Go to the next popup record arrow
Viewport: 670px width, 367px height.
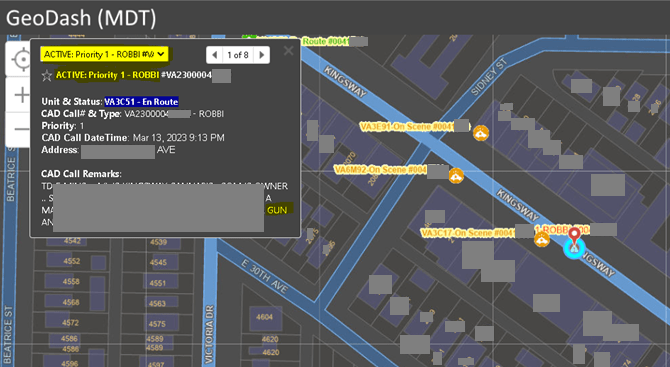tap(262, 55)
